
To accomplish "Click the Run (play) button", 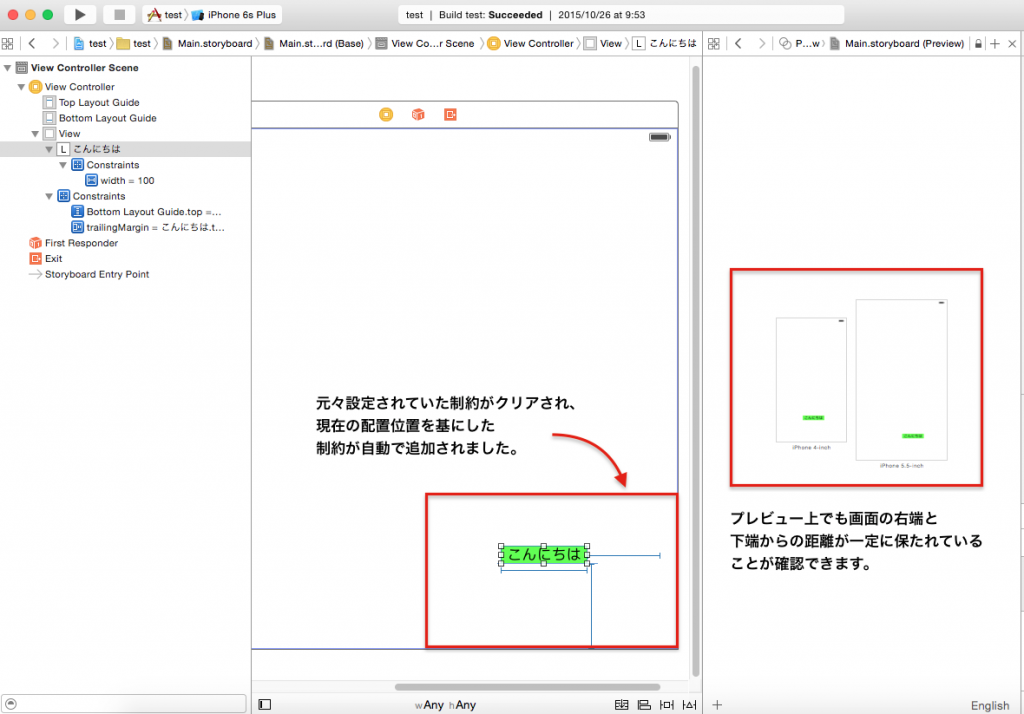I will (x=79, y=15).
